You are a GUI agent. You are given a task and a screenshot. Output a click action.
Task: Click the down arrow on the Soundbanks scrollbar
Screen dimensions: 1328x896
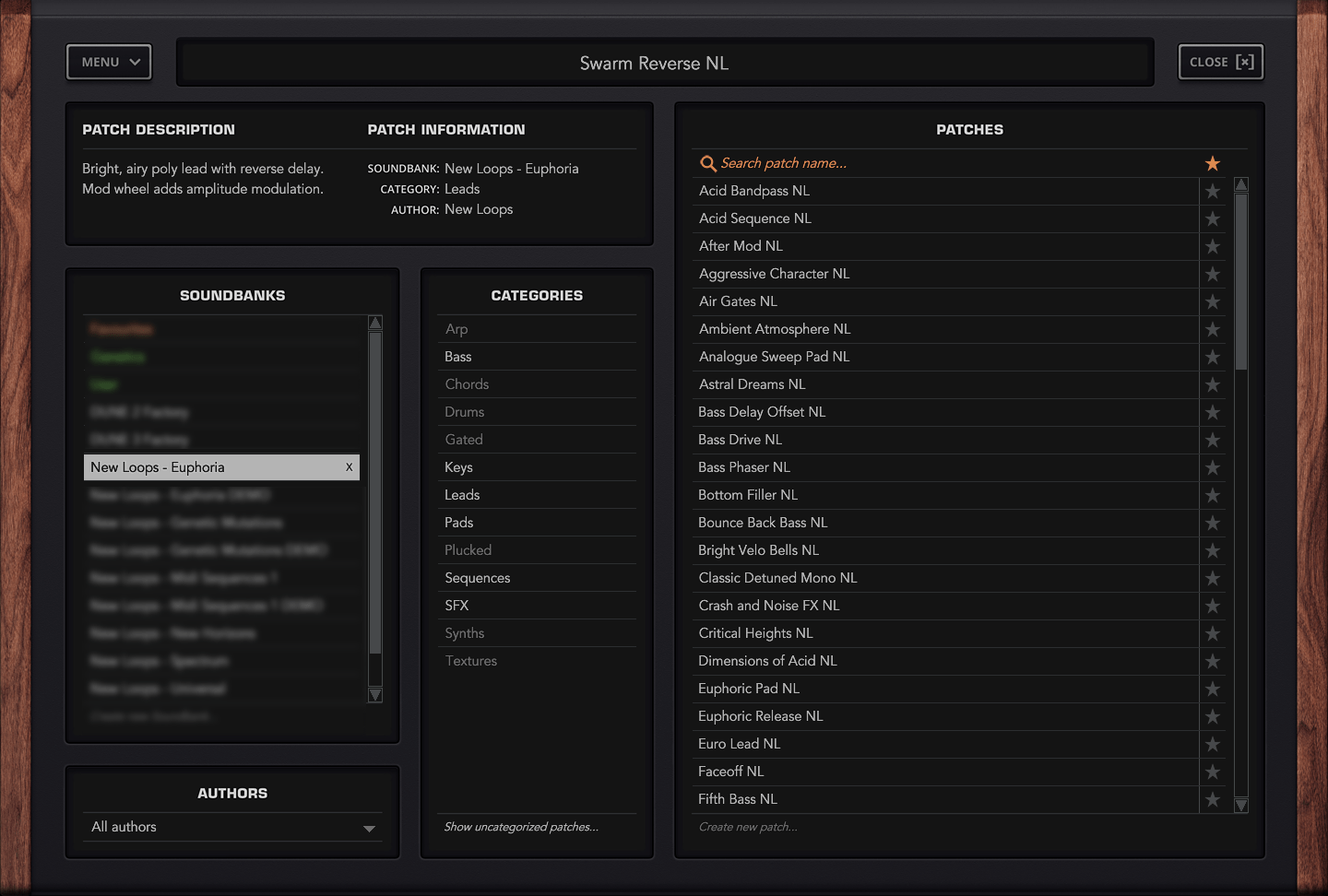[374, 694]
